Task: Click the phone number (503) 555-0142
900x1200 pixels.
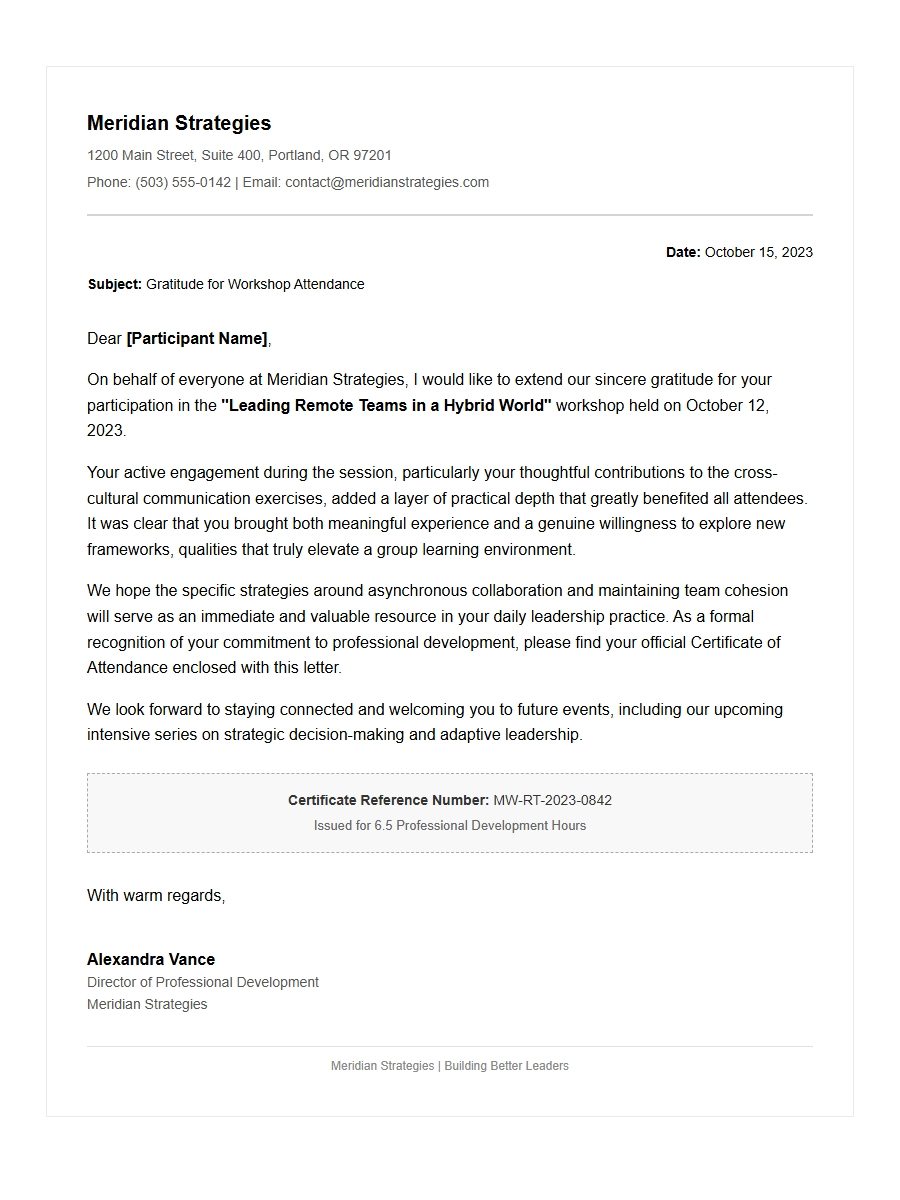Action: tap(183, 182)
